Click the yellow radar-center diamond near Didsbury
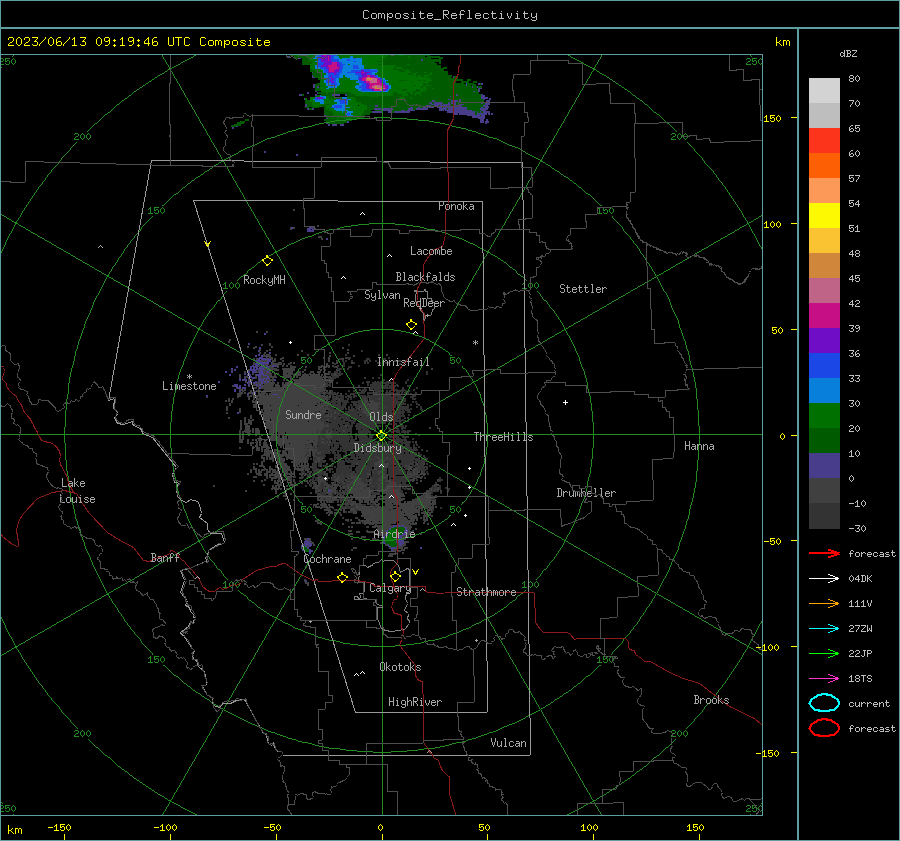900x841 pixels. (x=381, y=435)
